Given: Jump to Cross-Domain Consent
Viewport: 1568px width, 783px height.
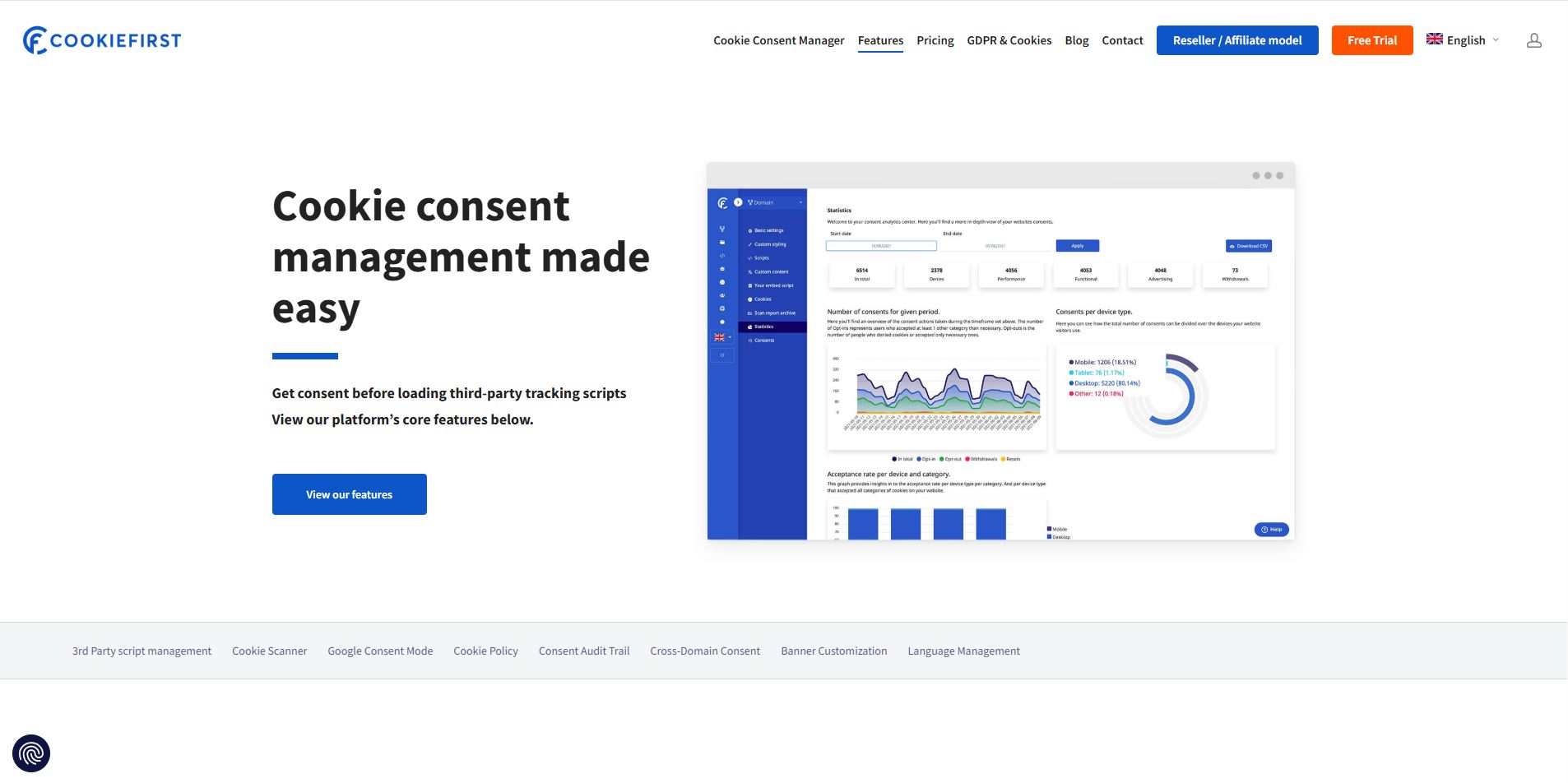Looking at the screenshot, I should (x=705, y=651).
